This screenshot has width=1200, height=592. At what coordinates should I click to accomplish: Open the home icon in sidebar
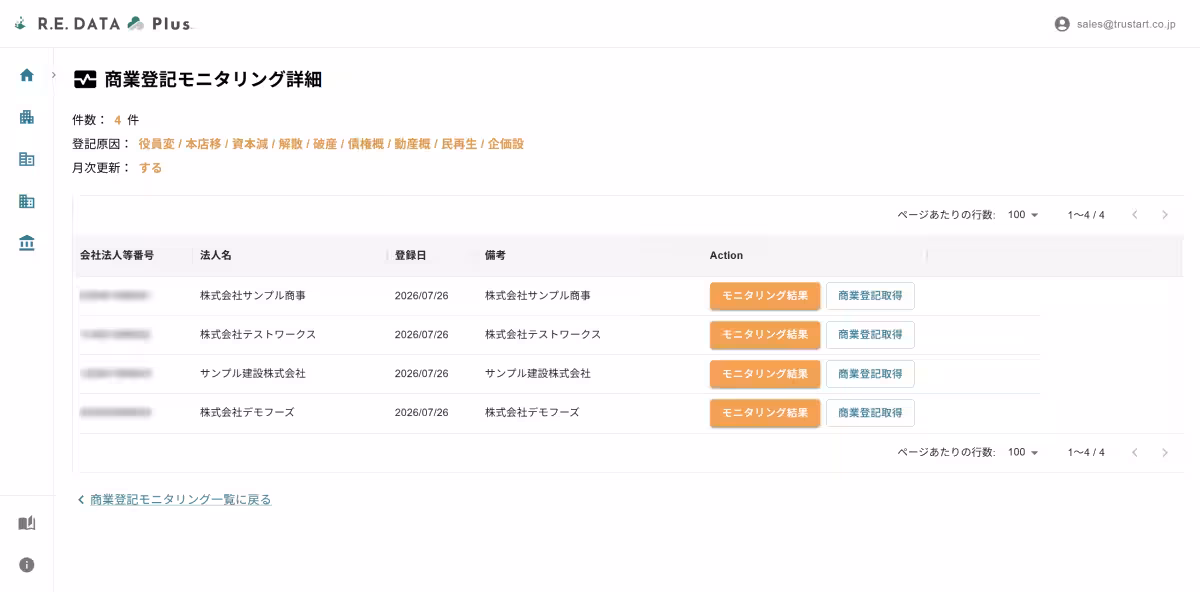27,75
